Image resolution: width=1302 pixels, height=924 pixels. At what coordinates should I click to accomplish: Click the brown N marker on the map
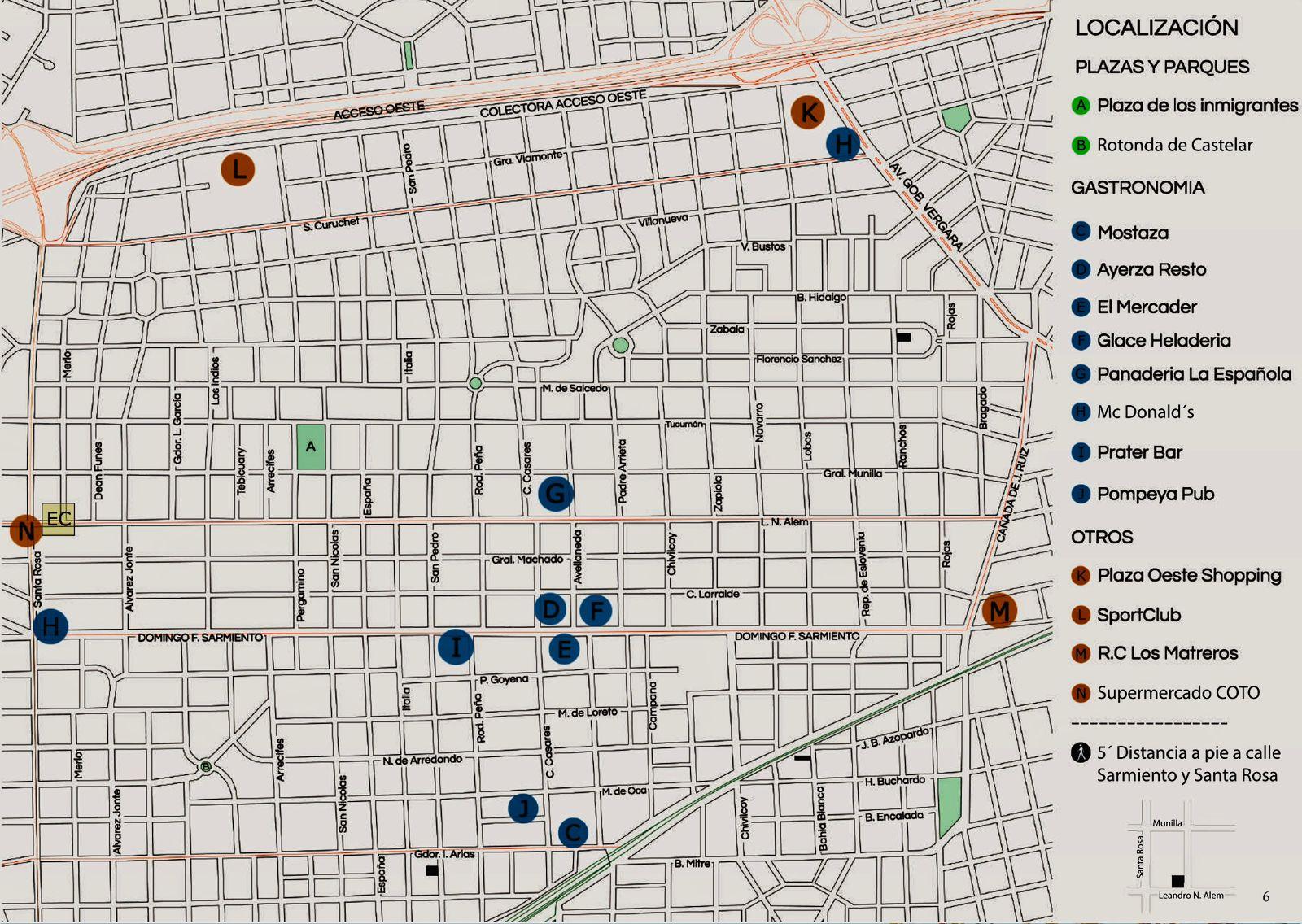tap(26, 530)
